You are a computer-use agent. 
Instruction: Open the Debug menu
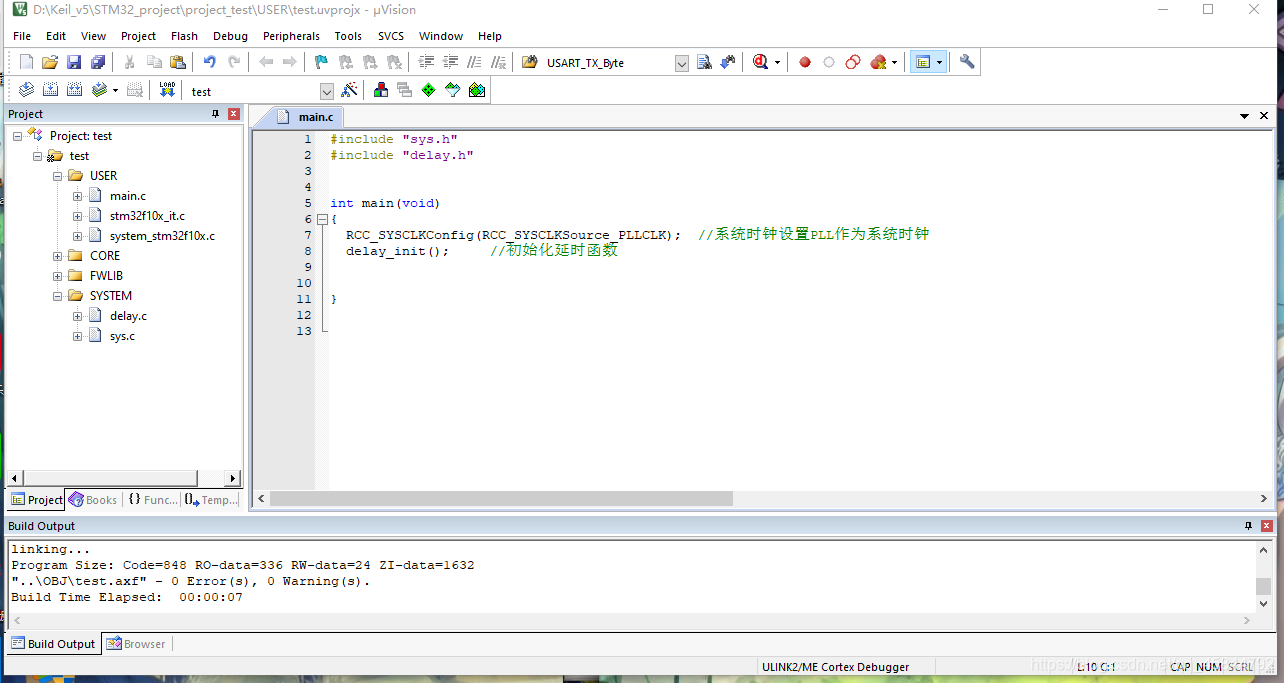tap(230, 36)
